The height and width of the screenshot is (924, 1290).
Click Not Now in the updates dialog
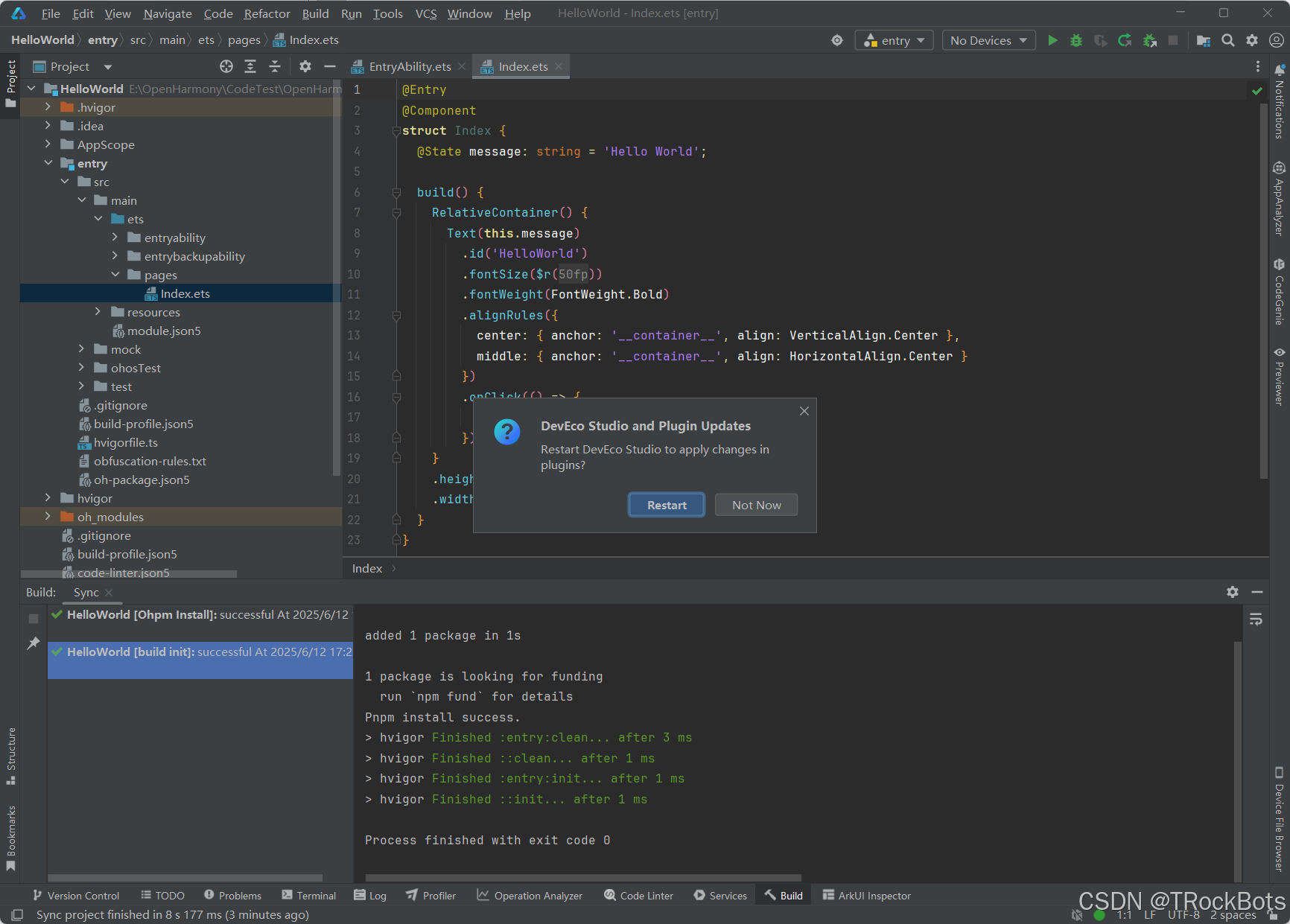(756, 505)
